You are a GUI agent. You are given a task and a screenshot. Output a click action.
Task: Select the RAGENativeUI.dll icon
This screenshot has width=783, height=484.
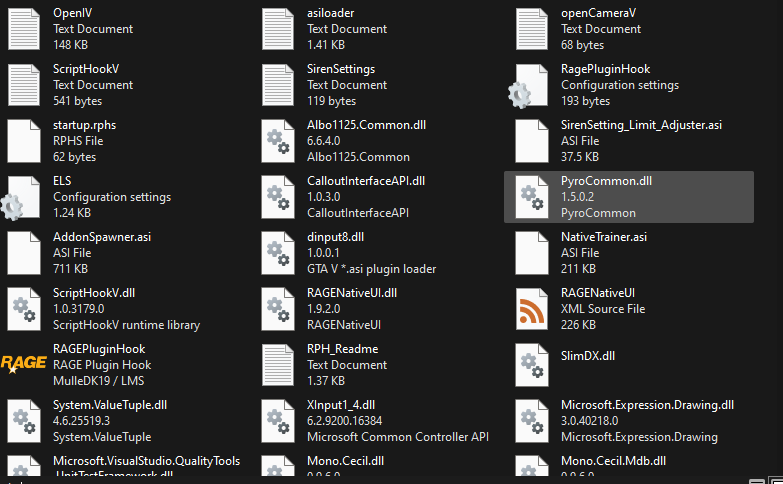point(278,309)
